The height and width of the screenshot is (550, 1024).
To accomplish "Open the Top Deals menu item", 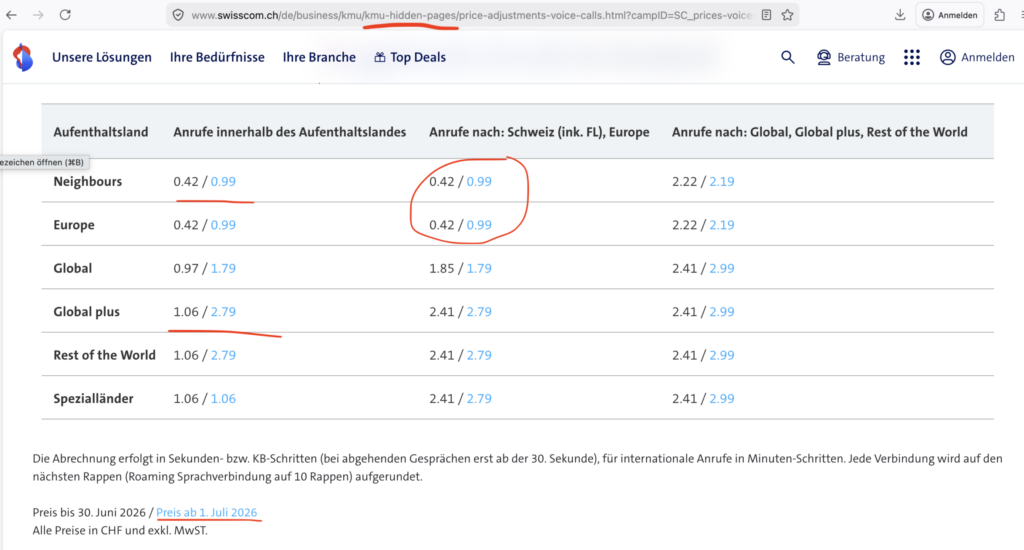I will [x=418, y=57].
